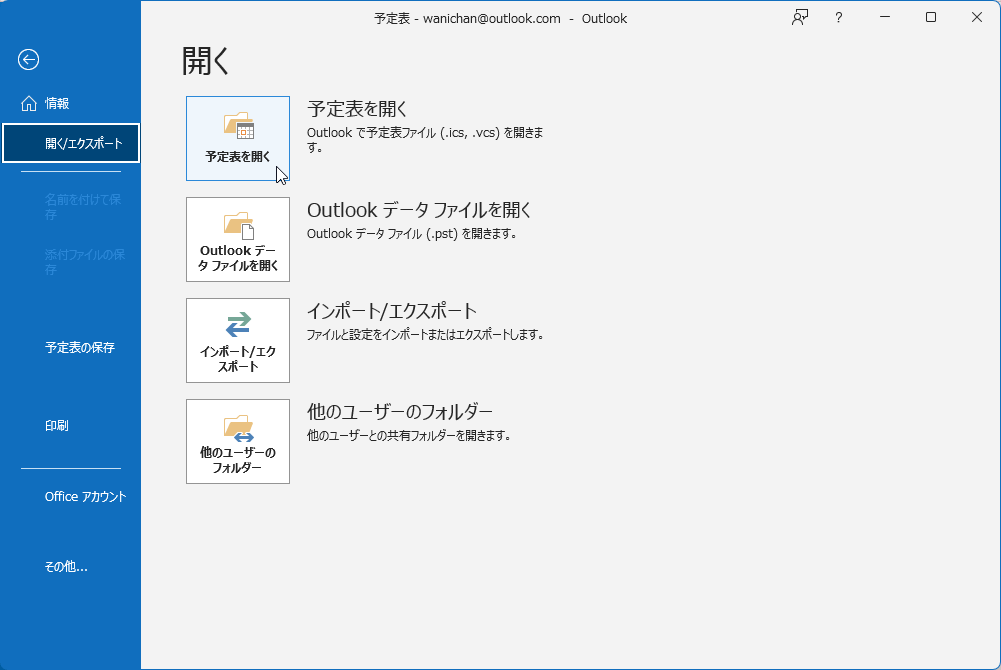
Task: Click the 予定表を開く heading text
Action: click(x=357, y=109)
